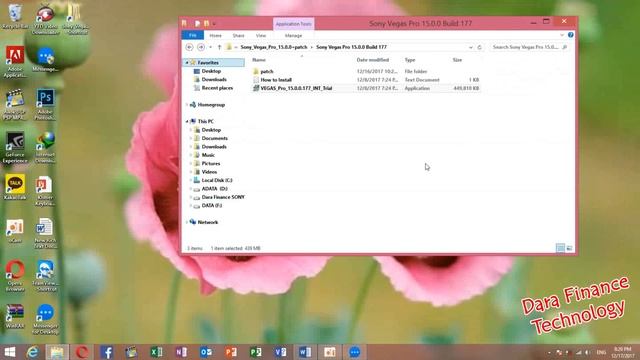The image size is (640, 360).
Task: Select Internet Download Manager desktop icon
Action: (45, 147)
